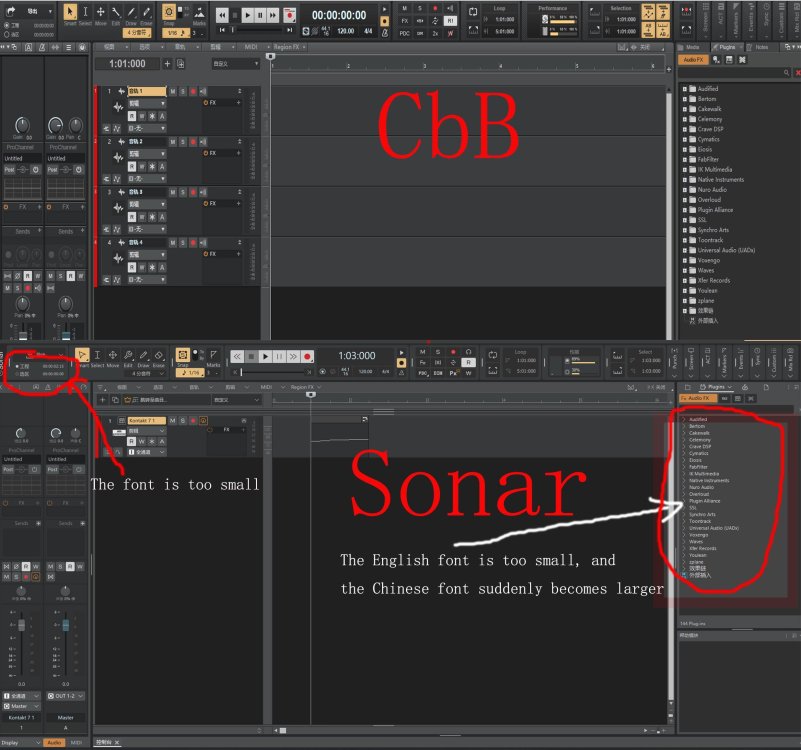Viewport: 801px width, 750px height.
Task: Open the Region FX menu in the top track view
Action: pyautogui.click(x=289, y=47)
